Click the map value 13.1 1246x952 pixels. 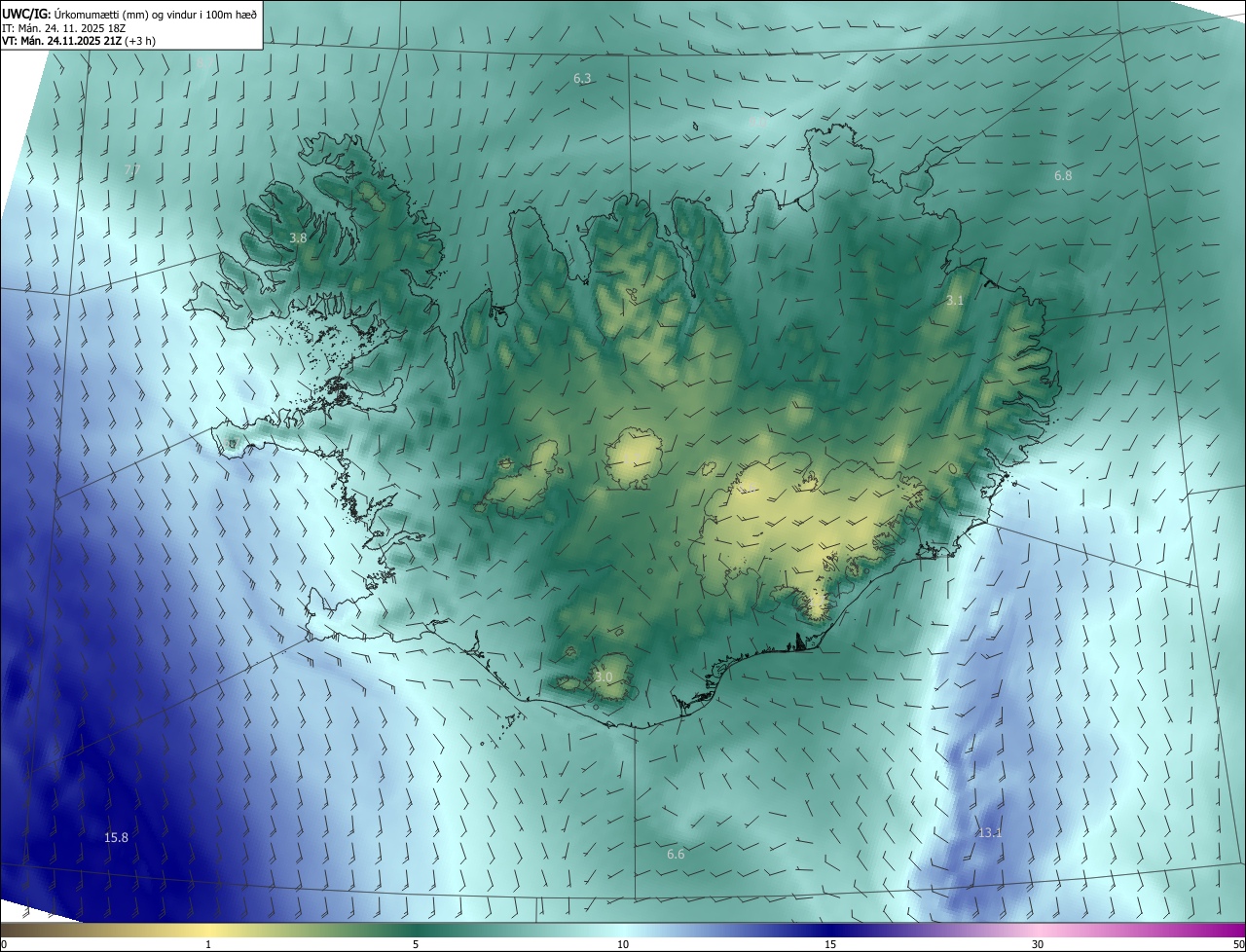[x=990, y=832]
